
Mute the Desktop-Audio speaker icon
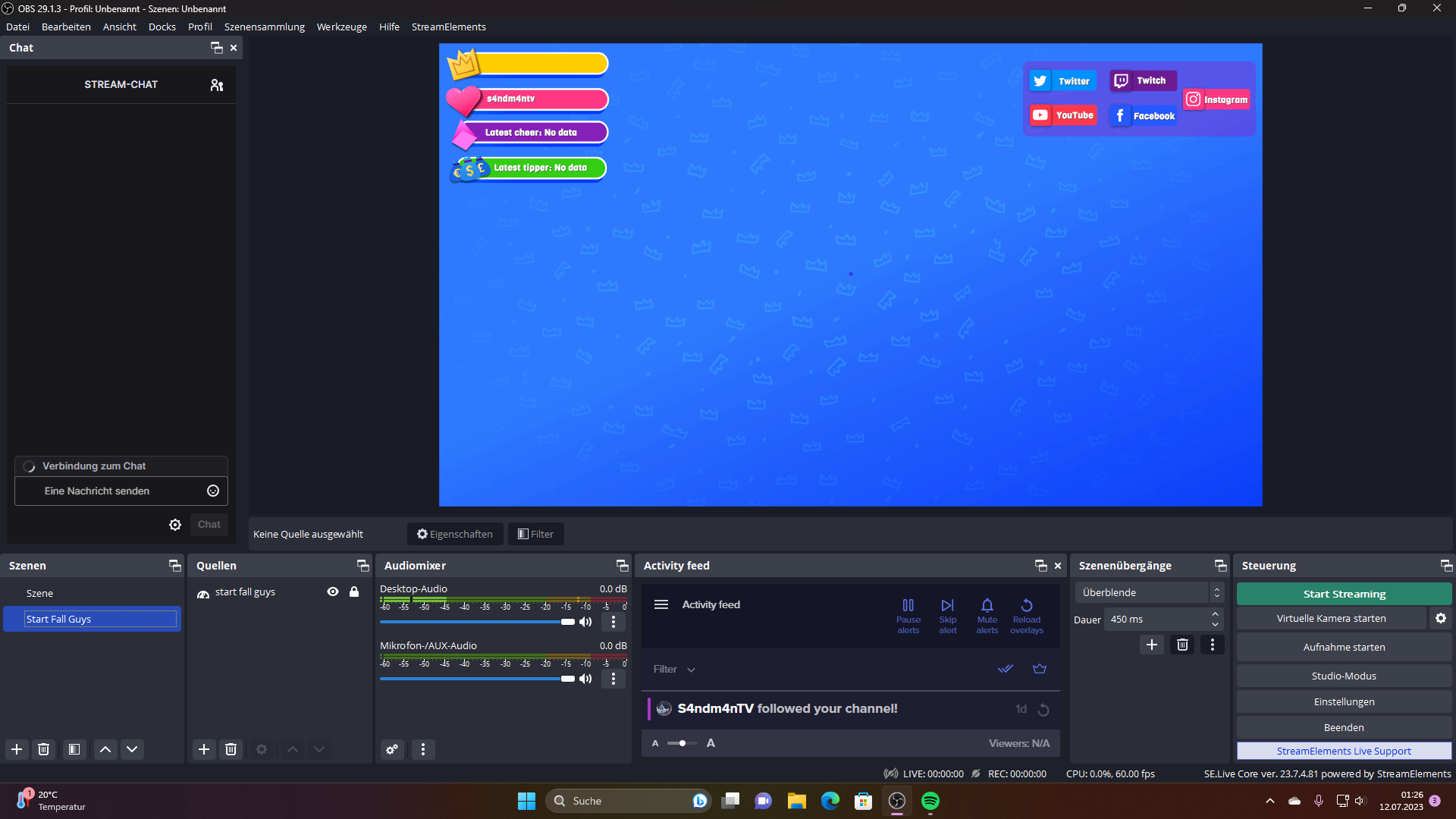click(585, 622)
